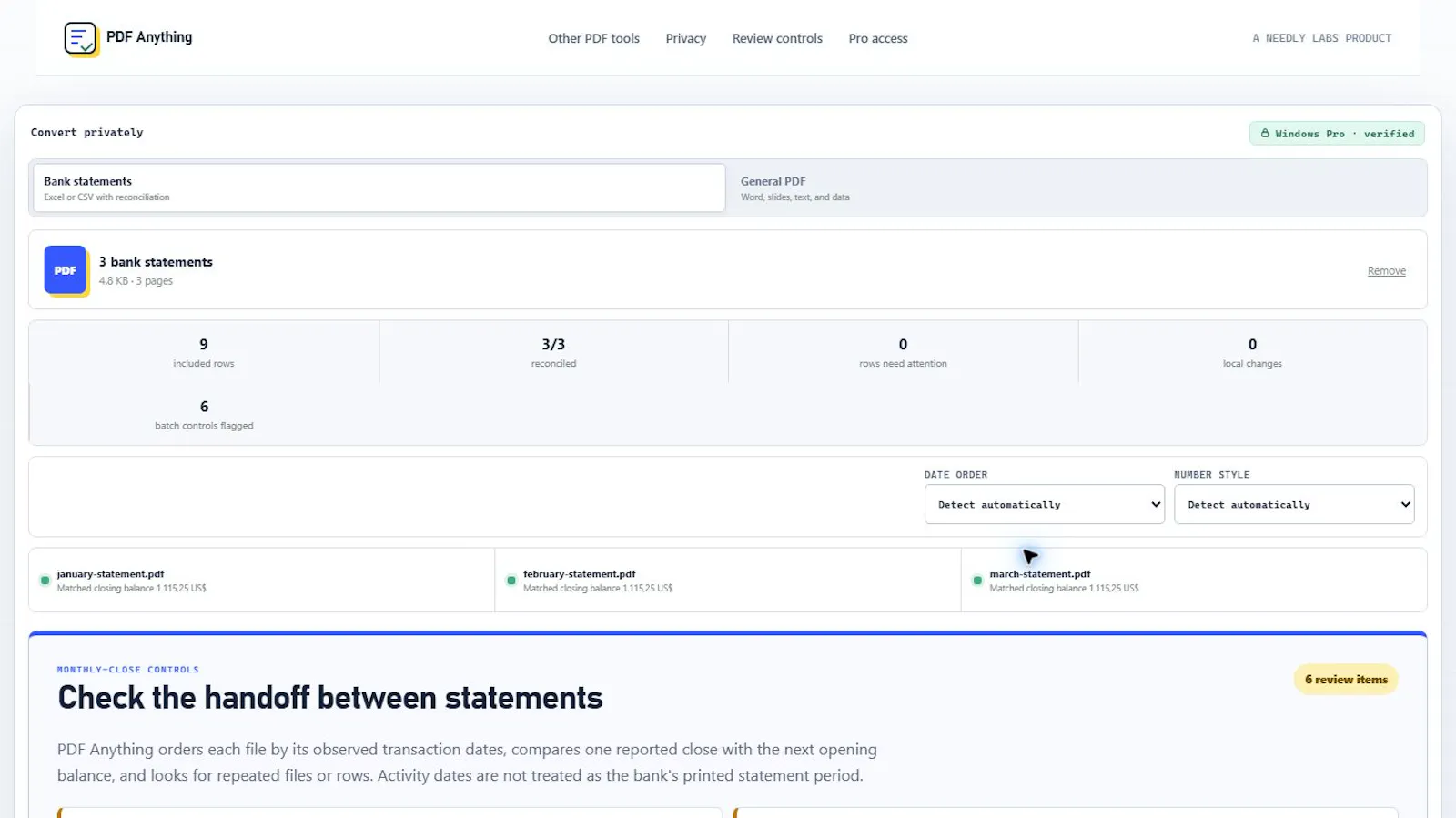Image resolution: width=1456 pixels, height=818 pixels.
Task: Click the 0 rows need attention statistic
Action: [903, 352]
